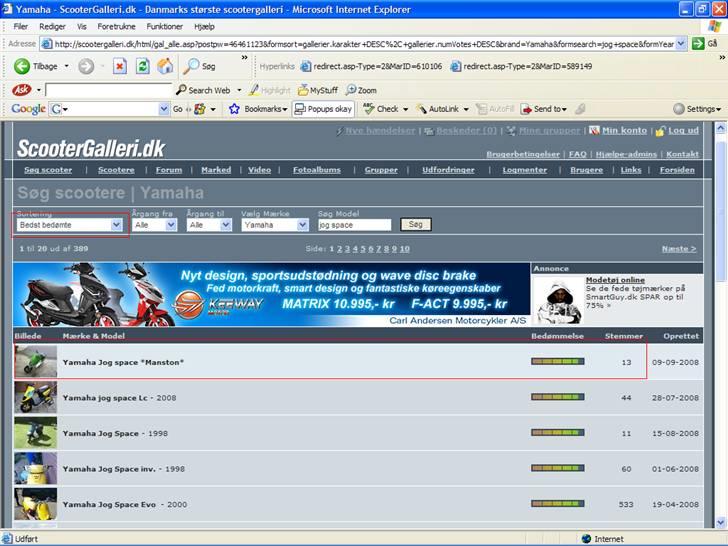Go to the Fotoalbums site tab
Image resolution: width=728 pixels, height=546 pixels.
tap(317, 170)
